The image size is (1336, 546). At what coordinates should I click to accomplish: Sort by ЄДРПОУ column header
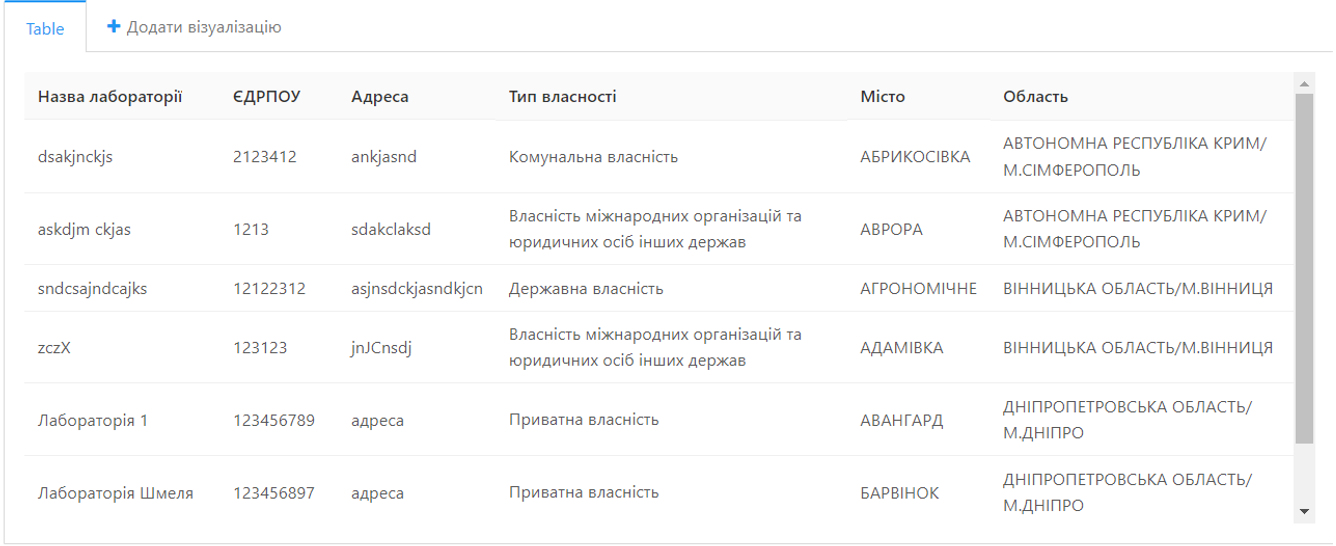coord(267,97)
